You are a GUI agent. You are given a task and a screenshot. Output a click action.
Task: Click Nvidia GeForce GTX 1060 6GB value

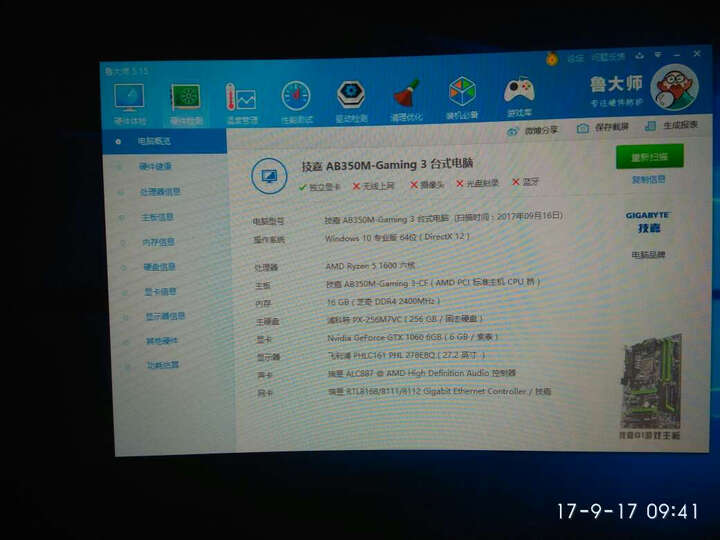point(412,337)
